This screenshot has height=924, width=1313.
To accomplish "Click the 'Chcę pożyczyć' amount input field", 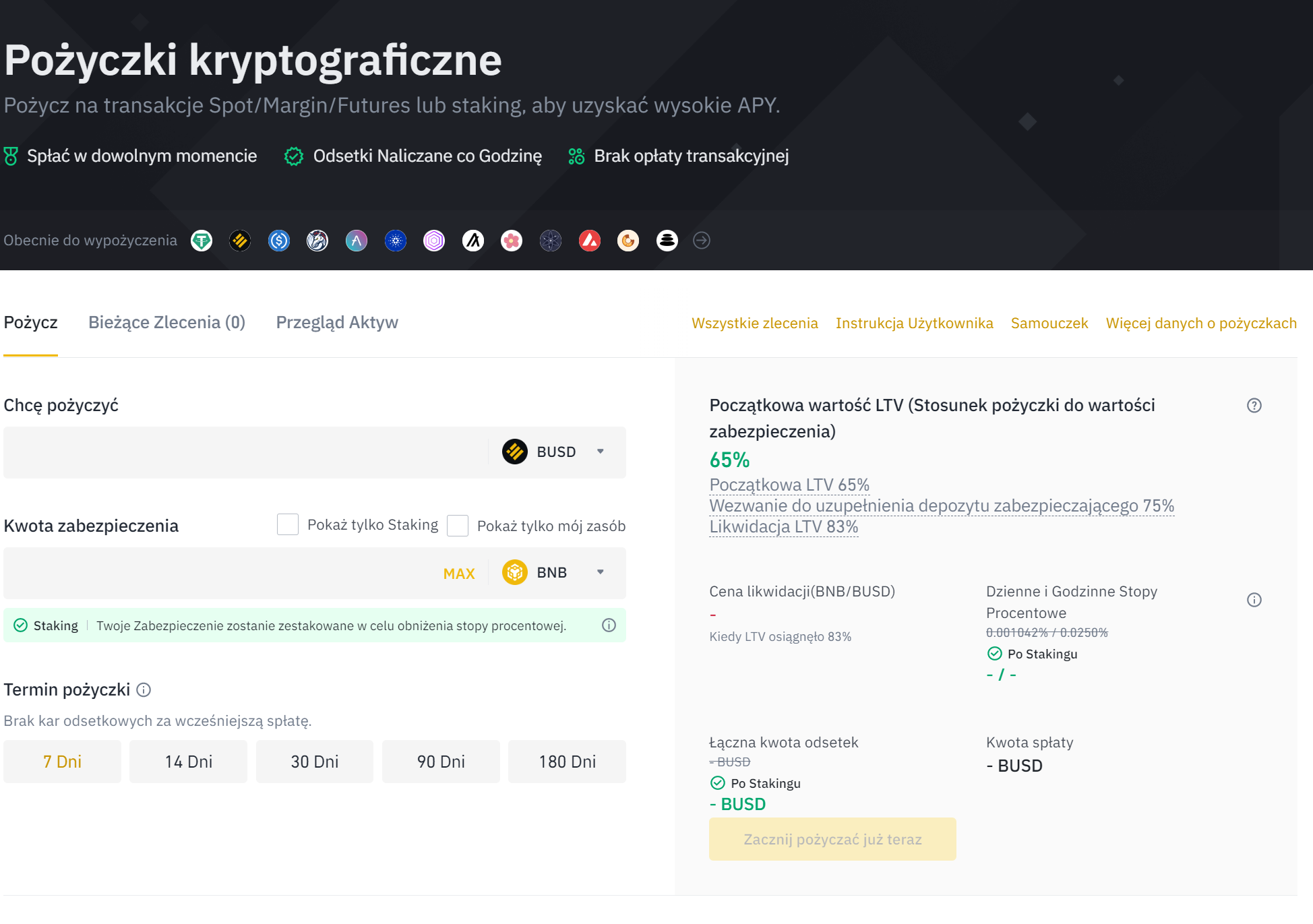I will point(243,452).
